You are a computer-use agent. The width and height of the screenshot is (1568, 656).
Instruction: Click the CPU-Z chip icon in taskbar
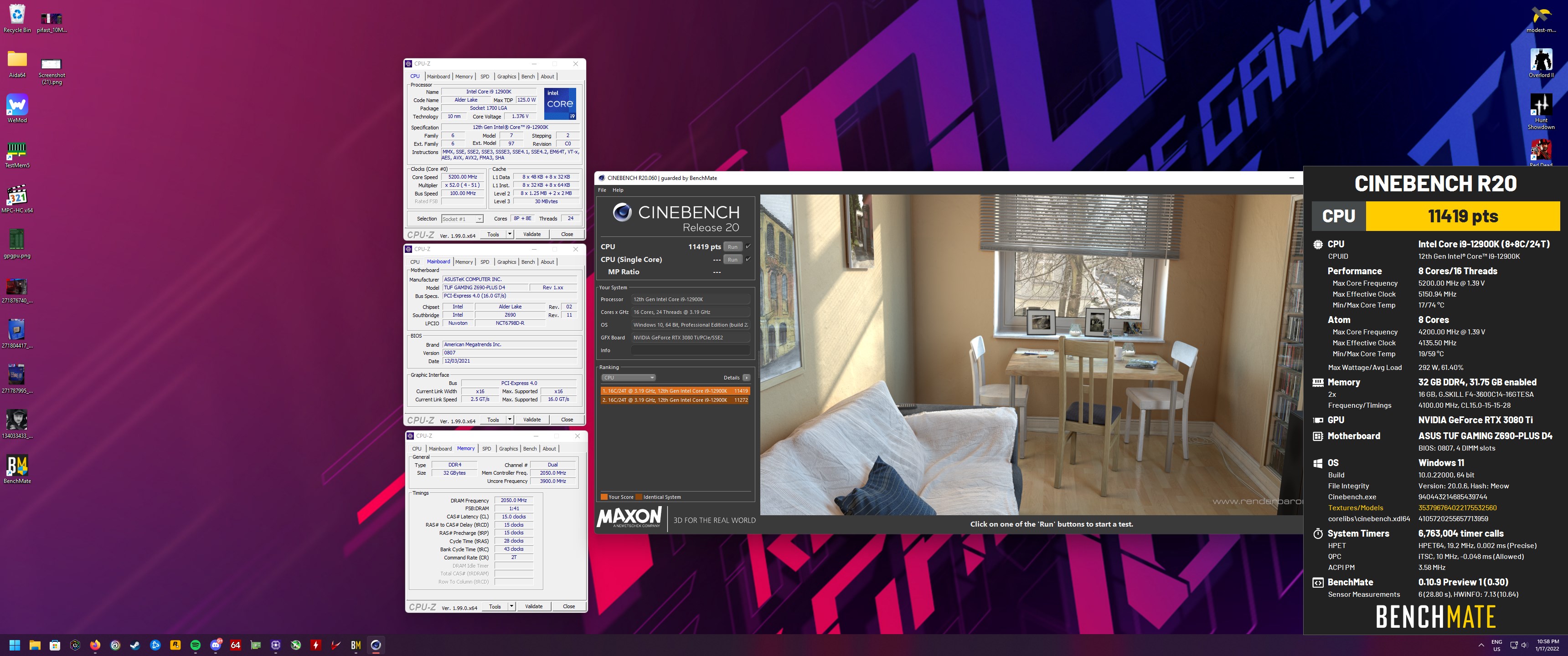(276, 645)
